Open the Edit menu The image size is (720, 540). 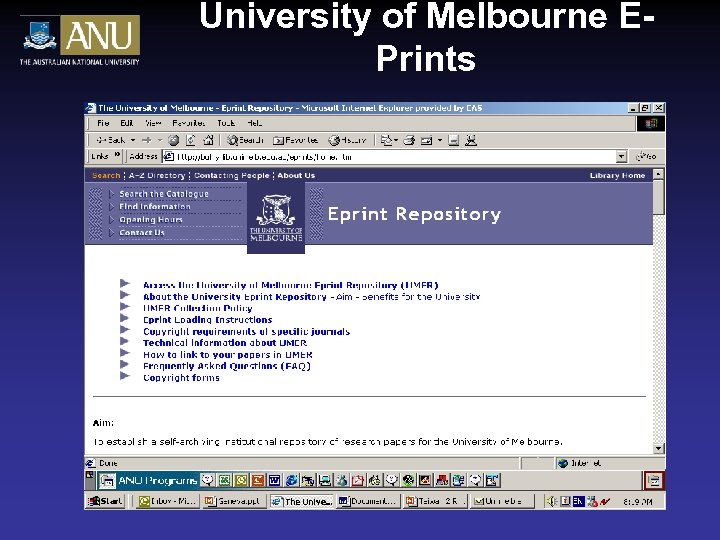pos(127,123)
